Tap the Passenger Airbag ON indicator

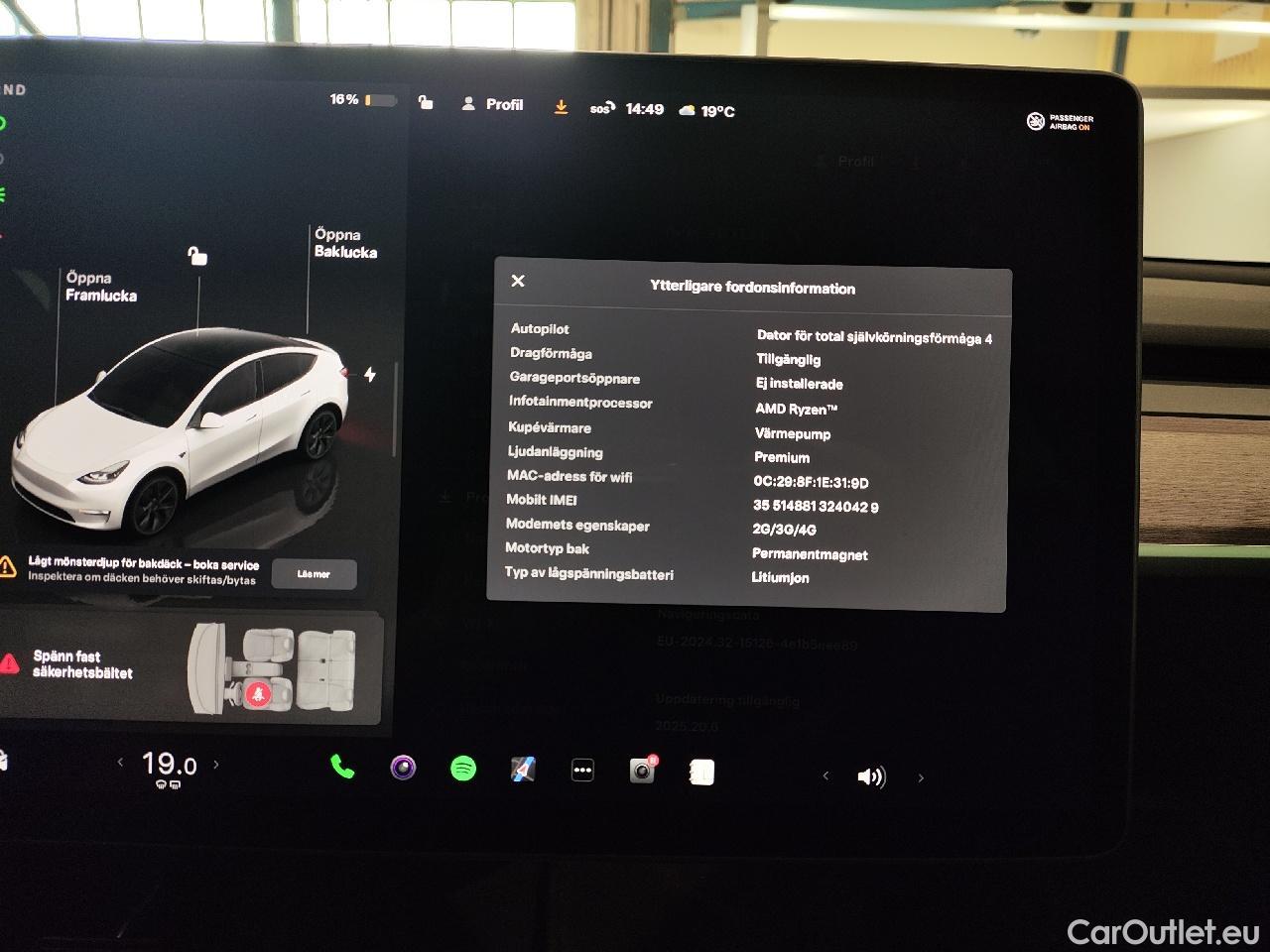[x=1060, y=122]
